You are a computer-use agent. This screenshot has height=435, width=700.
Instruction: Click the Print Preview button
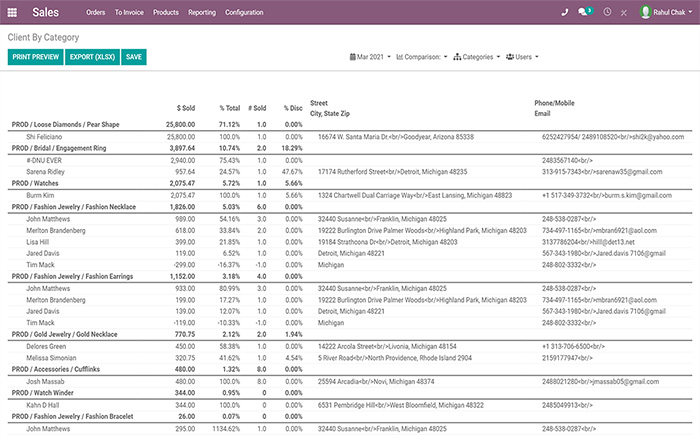(x=36, y=57)
